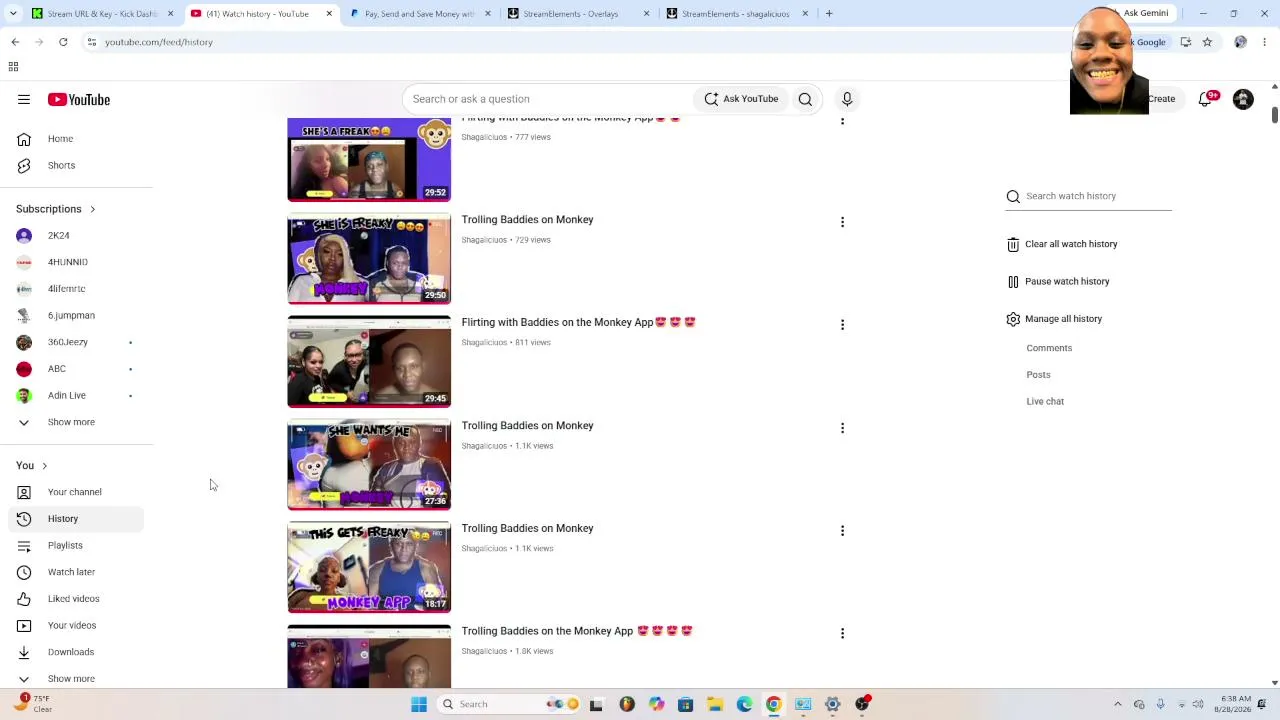Open three-dot menu for Trolling Baddies 18:17 video
The image size is (1280, 720).
pos(842,531)
